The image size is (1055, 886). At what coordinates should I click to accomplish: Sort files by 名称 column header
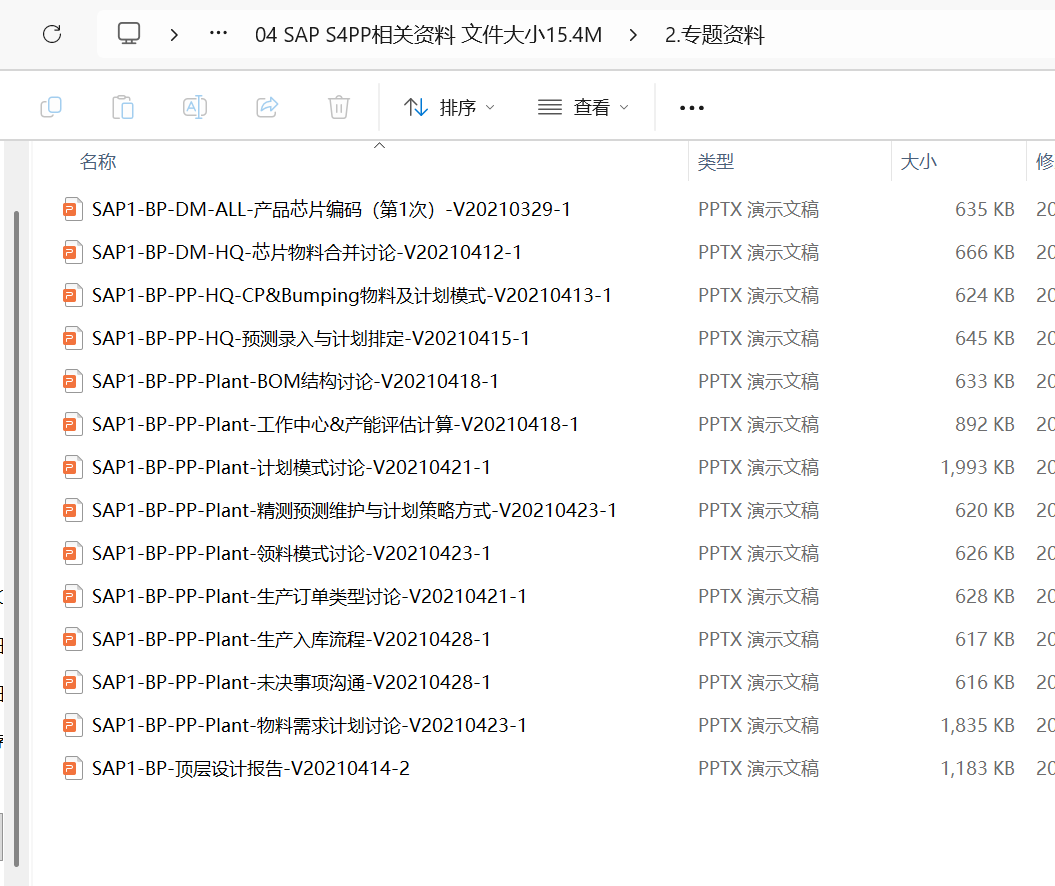[x=99, y=162]
